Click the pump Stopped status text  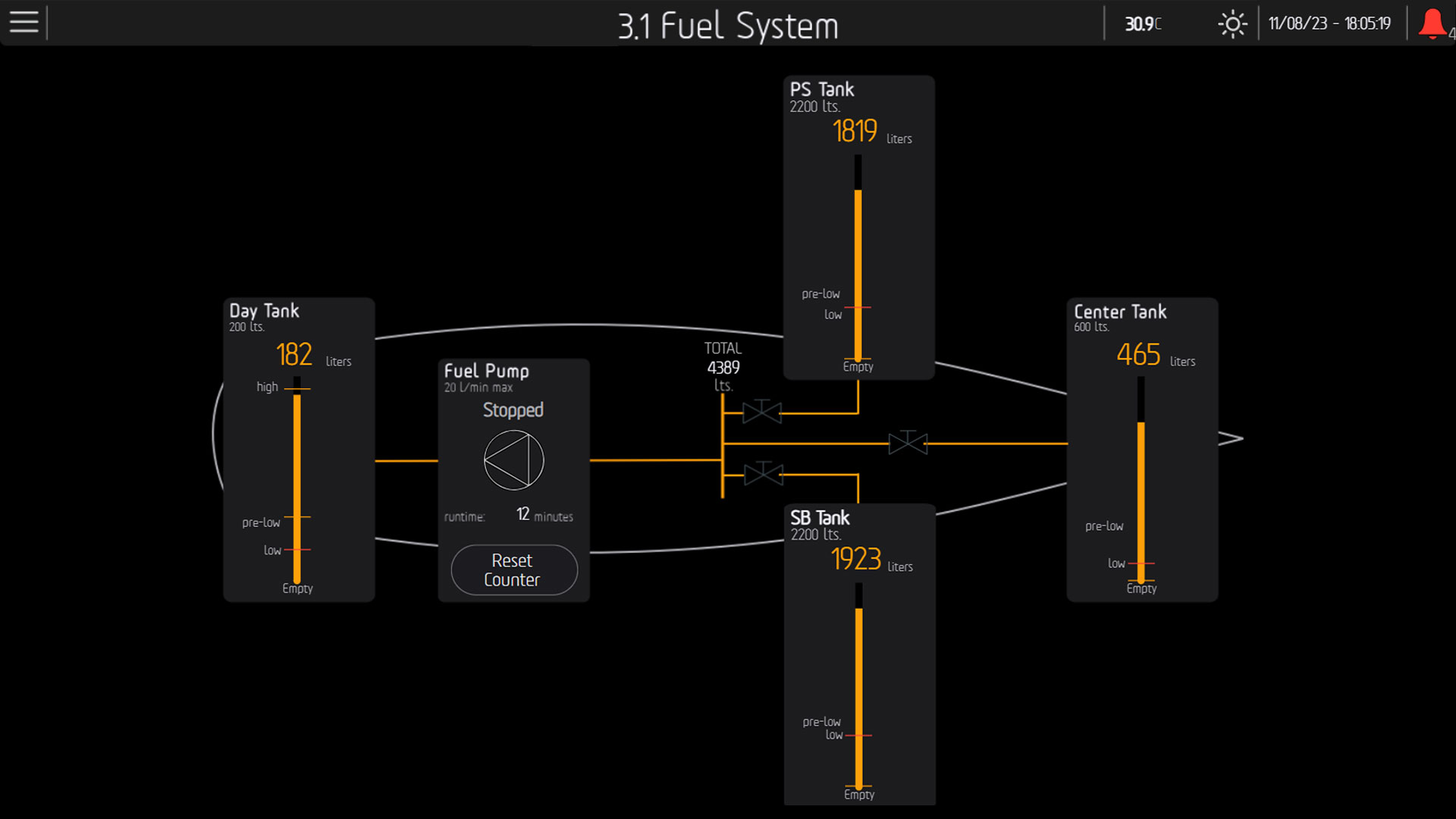pyautogui.click(x=513, y=410)
